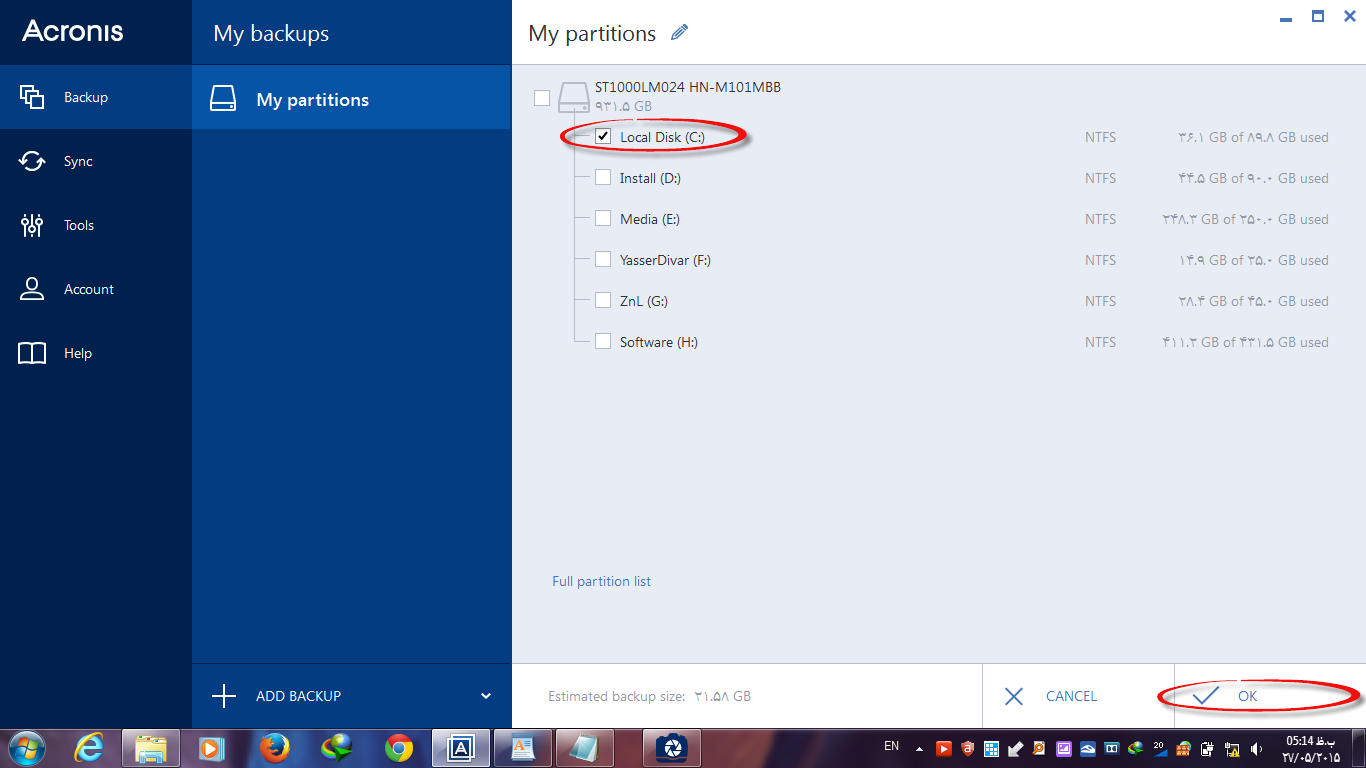The width and height of the screenshot is (1366, 768).
Task: Click the Acronis logo
Action: click(x=73, y=31)
